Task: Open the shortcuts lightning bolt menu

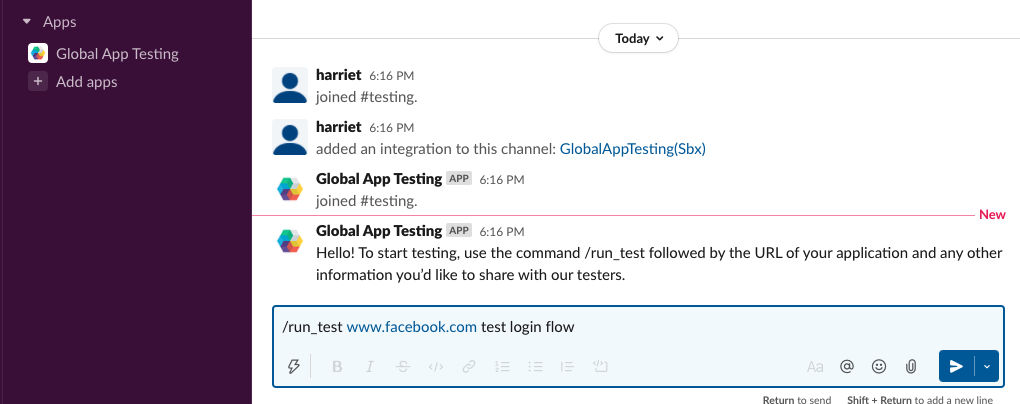Action: (x=294, y=366)
